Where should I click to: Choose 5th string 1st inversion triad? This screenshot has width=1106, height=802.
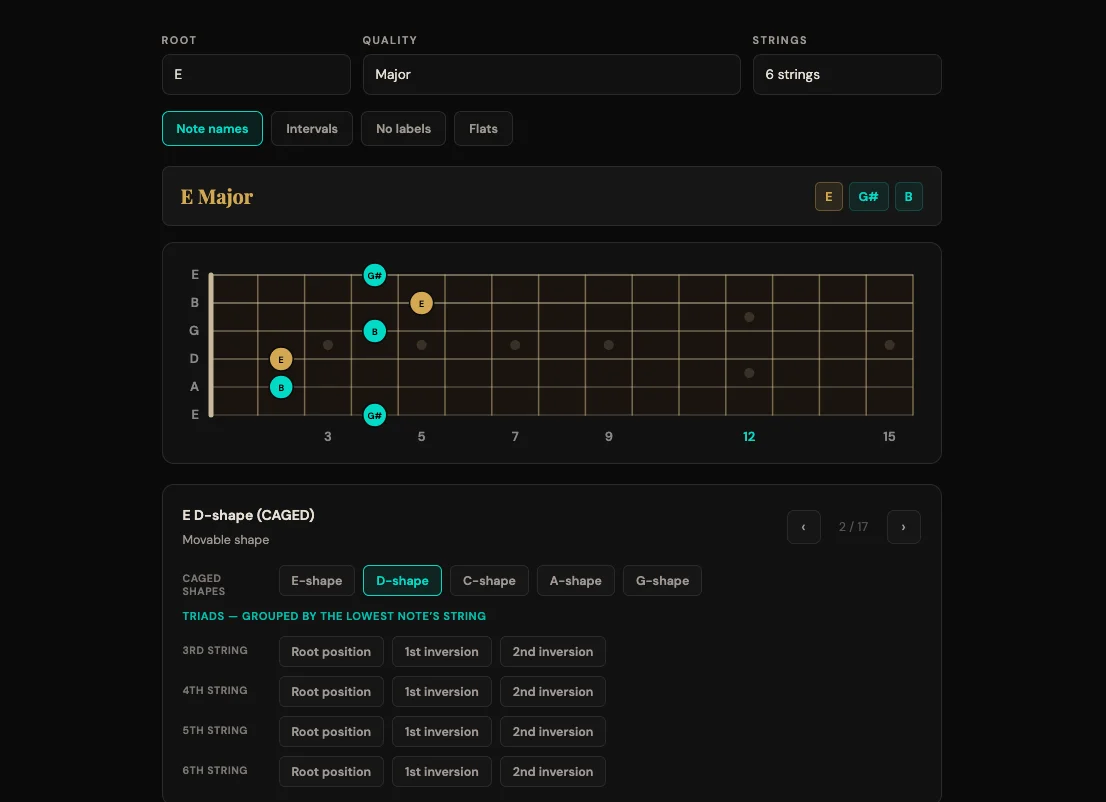tap(442, 732)
